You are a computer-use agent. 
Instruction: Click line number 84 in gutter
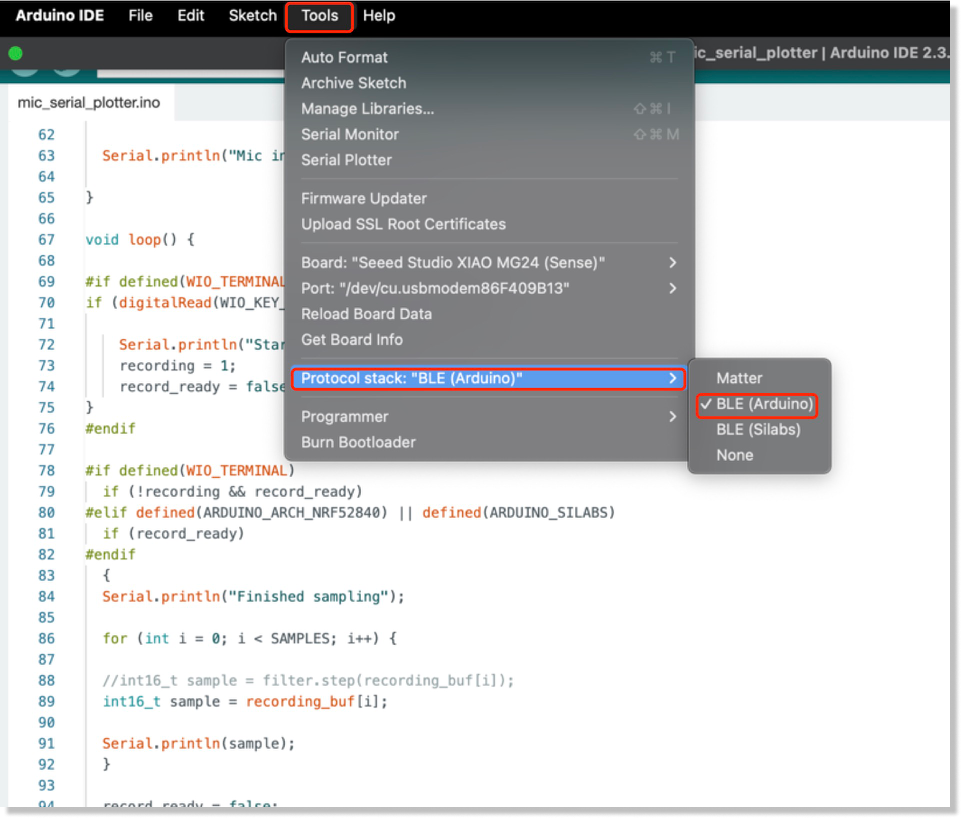47,597
